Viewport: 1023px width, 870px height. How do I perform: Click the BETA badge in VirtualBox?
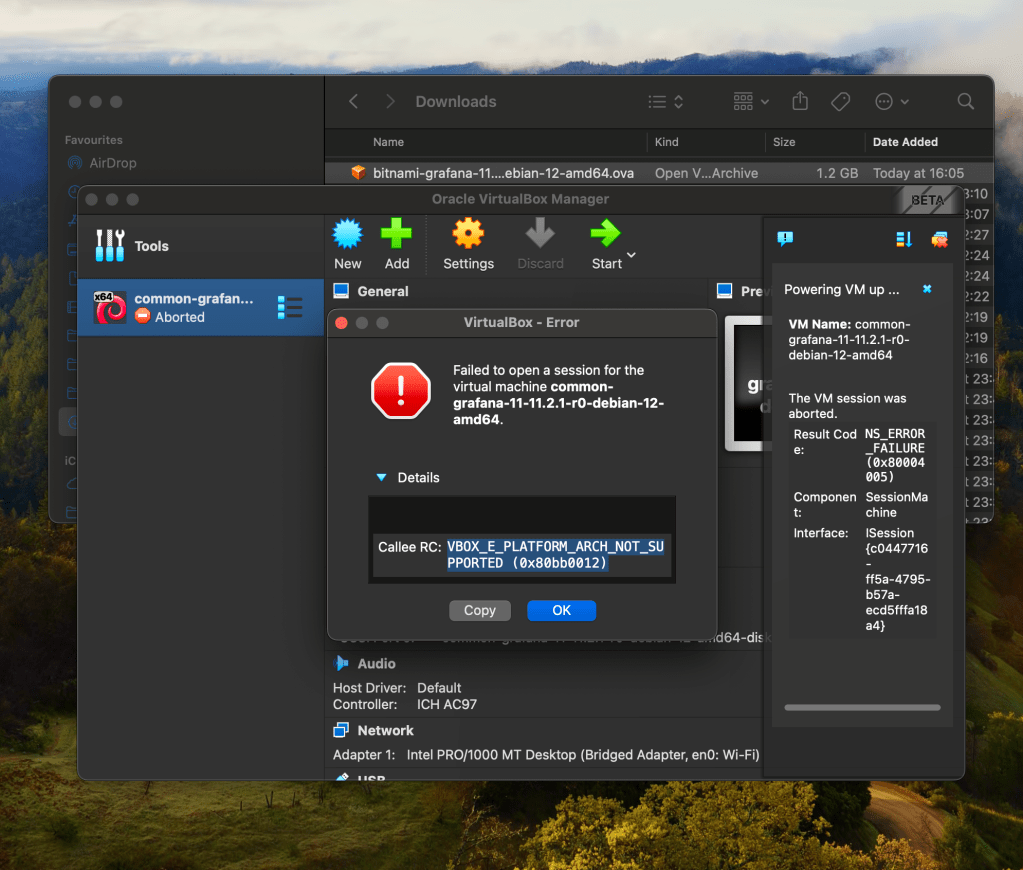(927, 201)
